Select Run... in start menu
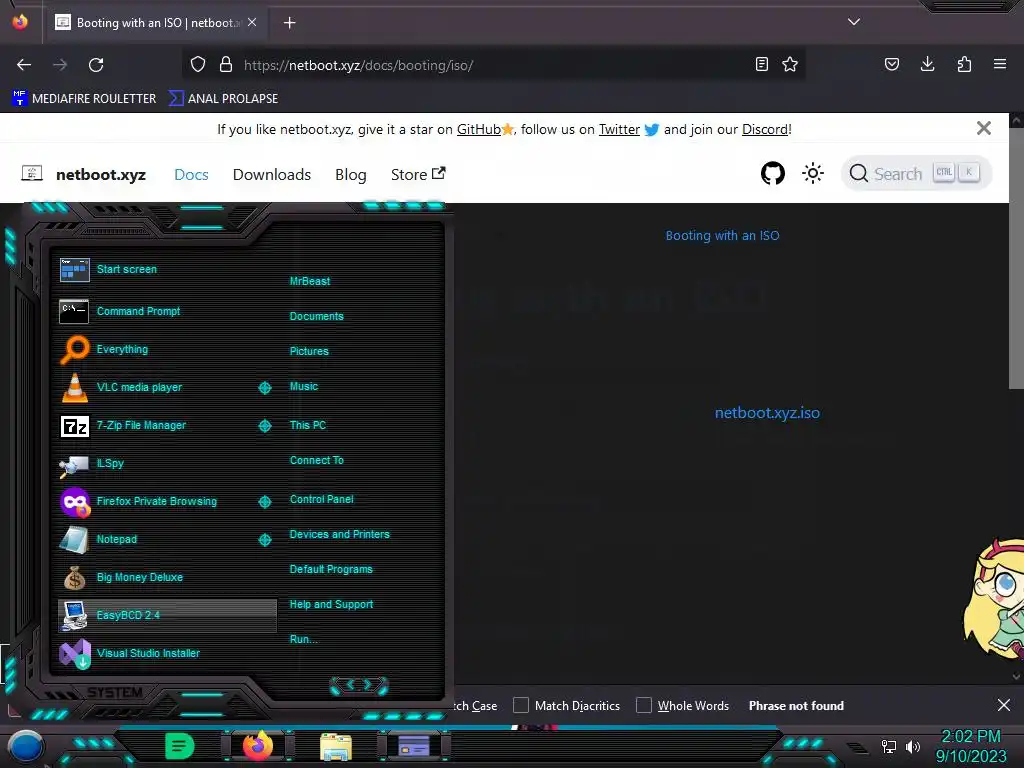 click(304, 639)
